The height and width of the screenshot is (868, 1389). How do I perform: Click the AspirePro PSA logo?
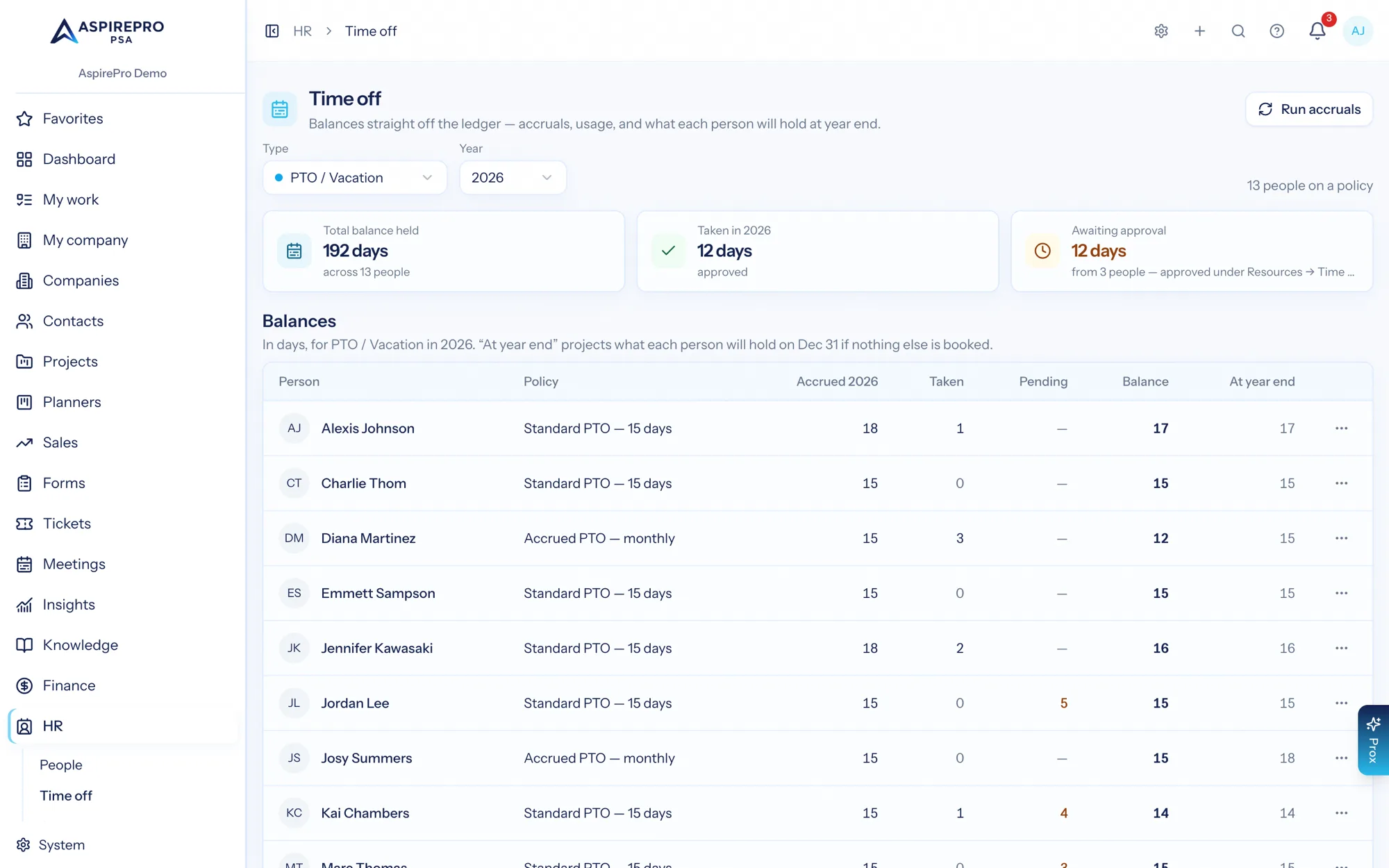click(x=107, y=31)
